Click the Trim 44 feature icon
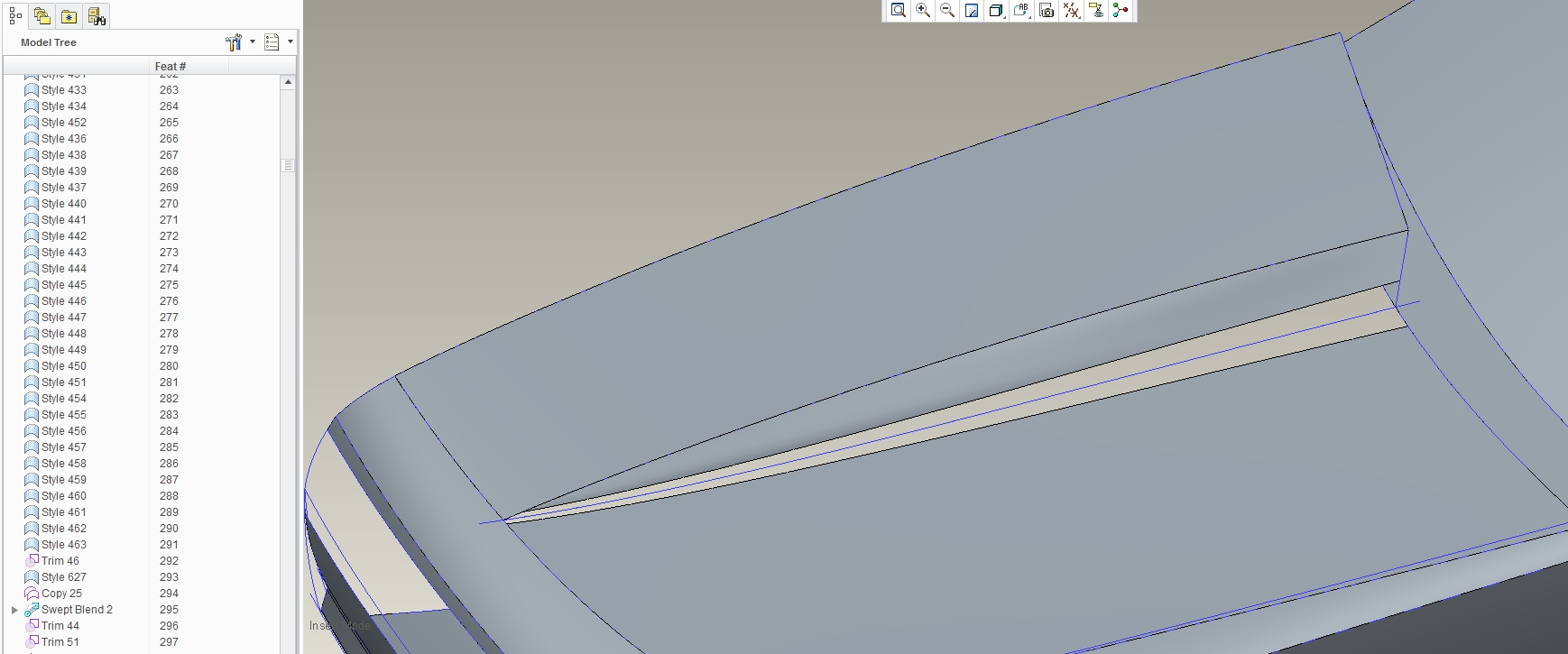Image resolution: width=1568 pixels, height=654 pixels. (x=32, y=626)
